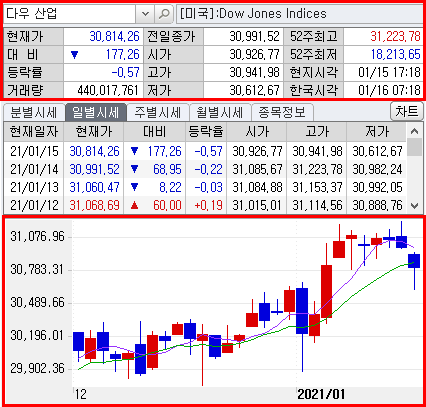Click the 다우 산업 name input field
Image resolution: width=426 pixels, height=407 pixels.
70,14
